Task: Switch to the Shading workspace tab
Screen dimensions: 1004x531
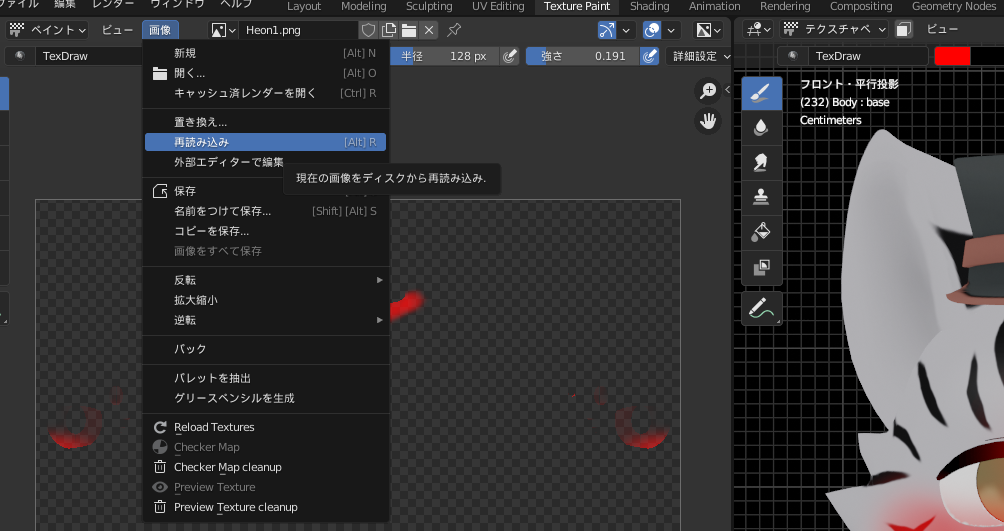Action: coord(649,6)
